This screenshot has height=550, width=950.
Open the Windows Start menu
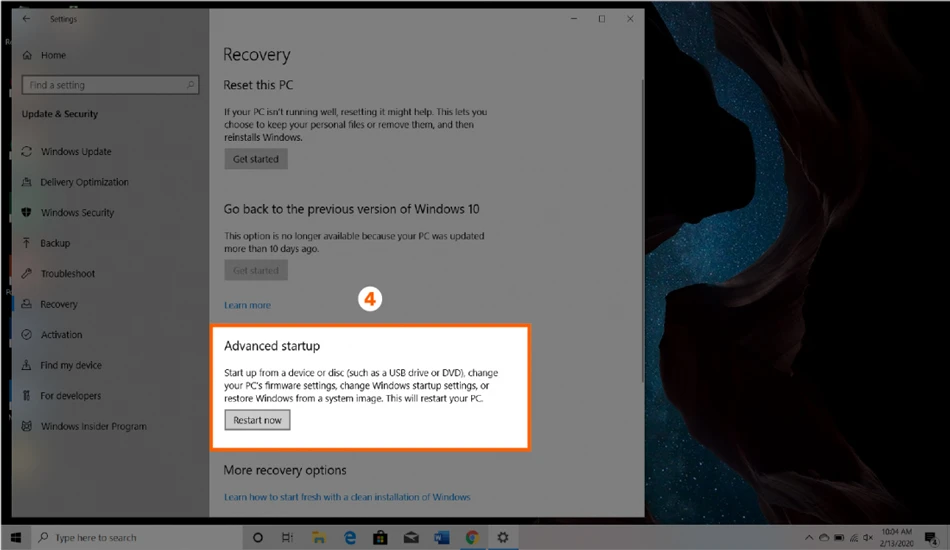tap(16, 537)
